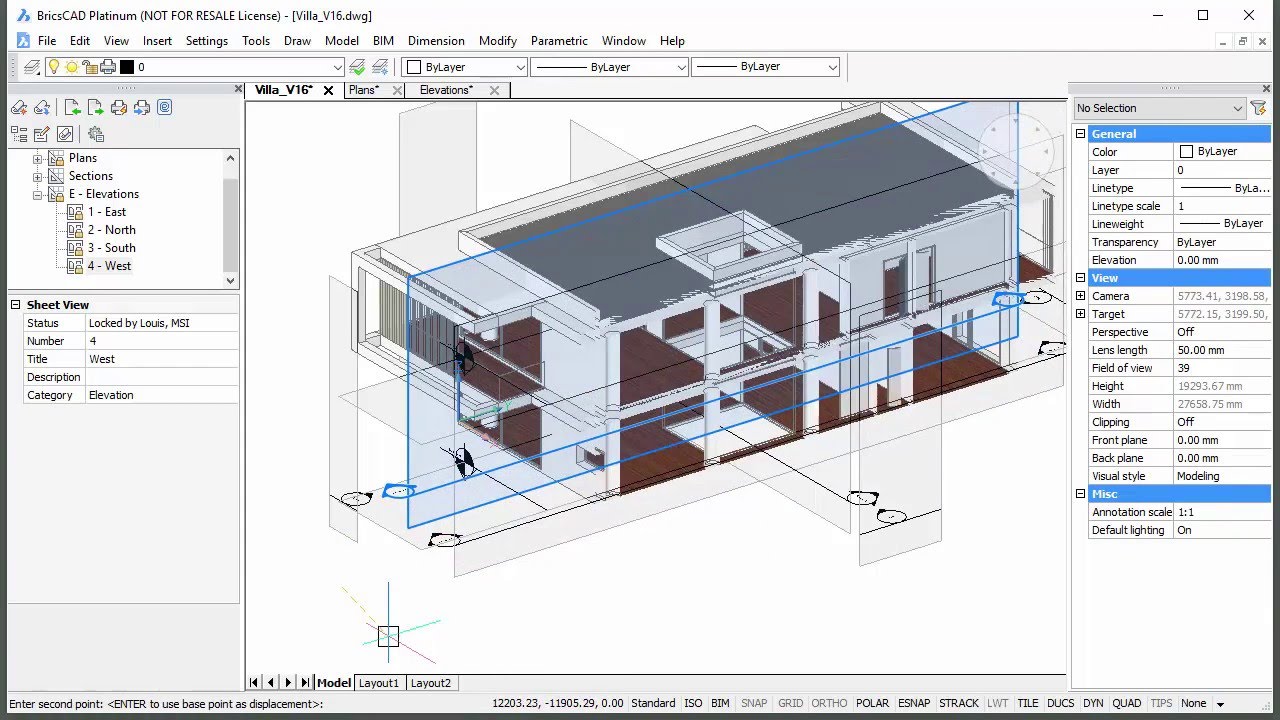Click the printer icon with blue arrow
Viewport: 1280px width, 720px height.
pyautogui.click(x=142, y=108)
